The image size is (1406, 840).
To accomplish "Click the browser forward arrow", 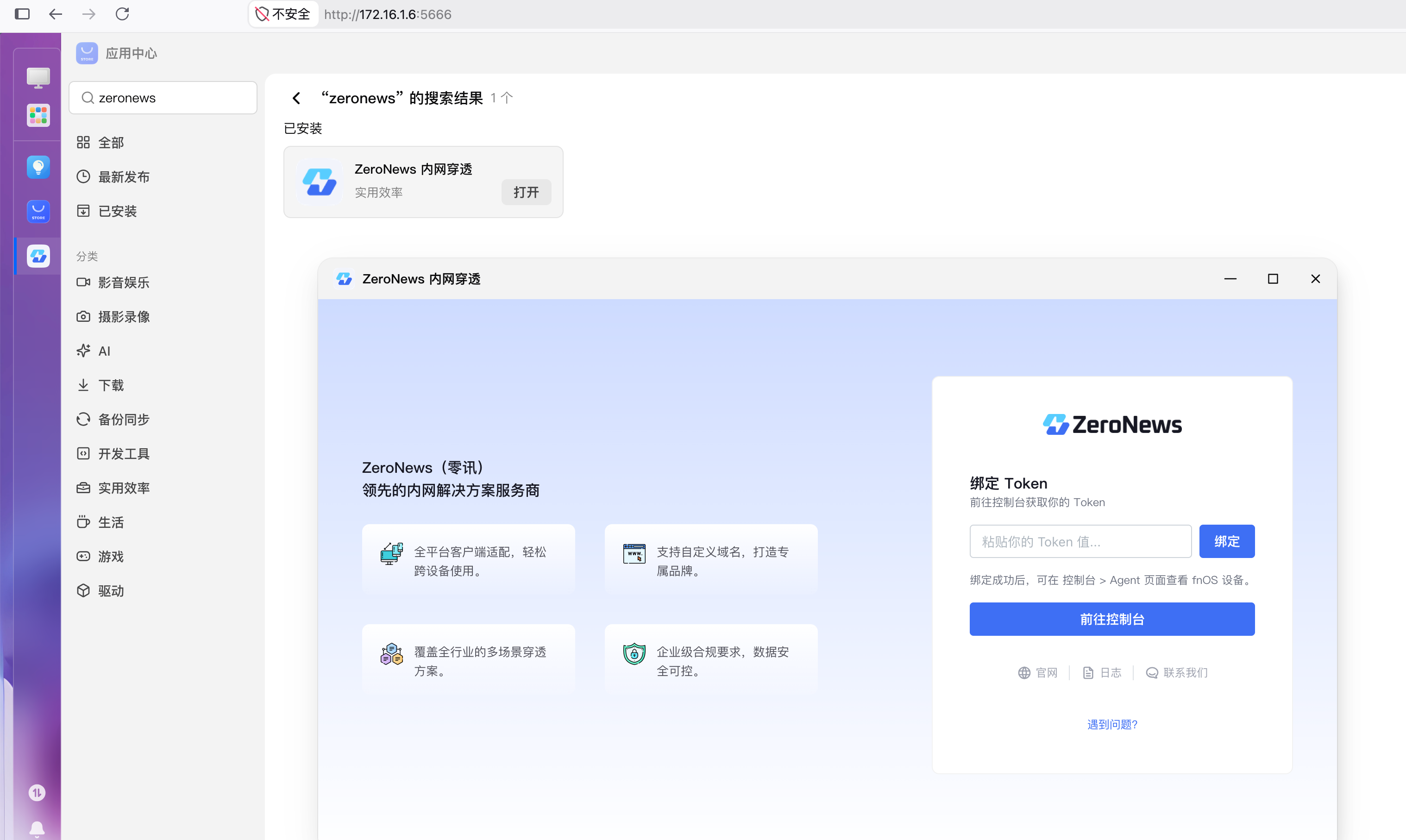I will click(x=89, y=14).
